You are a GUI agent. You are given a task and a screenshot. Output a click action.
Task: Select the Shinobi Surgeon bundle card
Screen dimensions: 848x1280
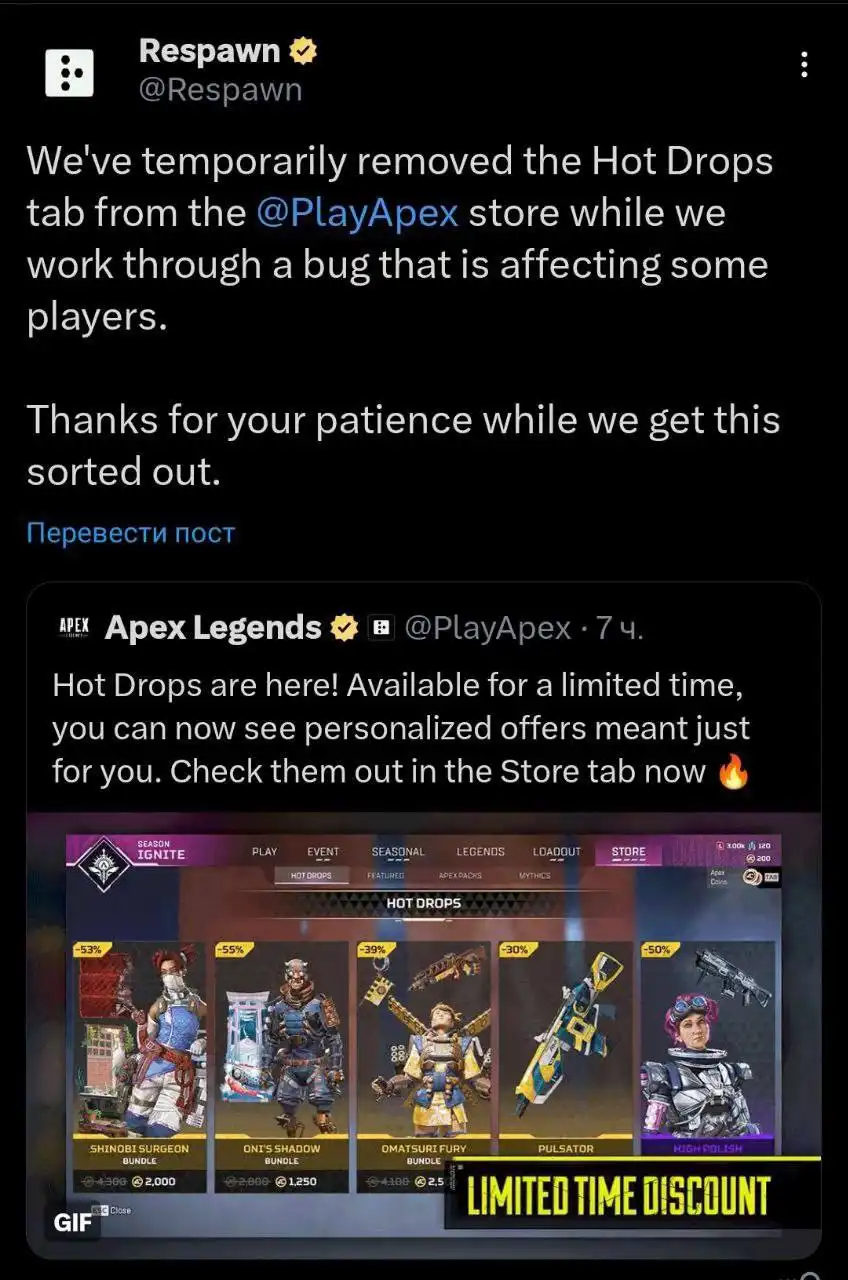coord(140,1066)
